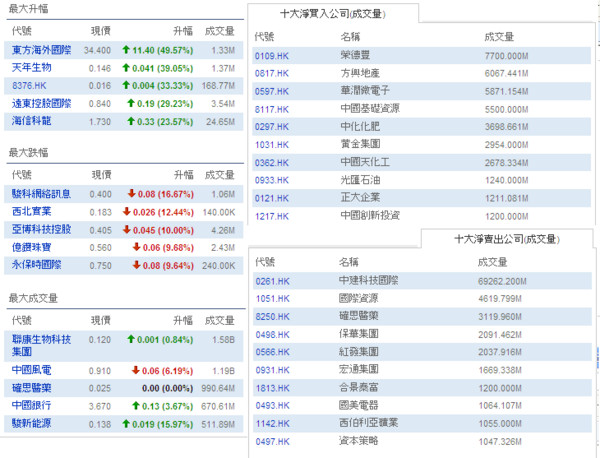Image resolution: width=600 pixels, height=458 pixels.
Task: Click 確思醫藥 in the net sell table
Action: 359,316
